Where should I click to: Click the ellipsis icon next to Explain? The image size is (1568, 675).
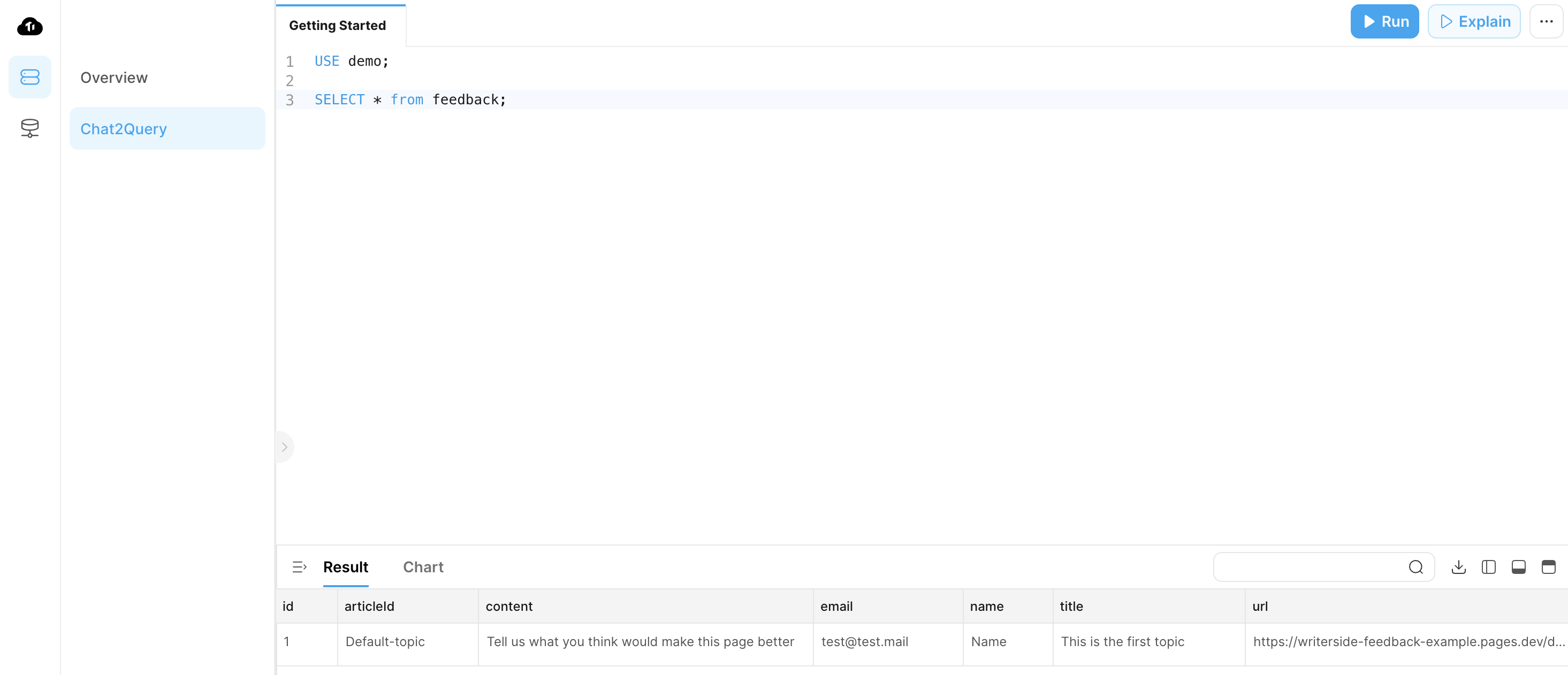pyautogui.click(x=1546, y=21)
